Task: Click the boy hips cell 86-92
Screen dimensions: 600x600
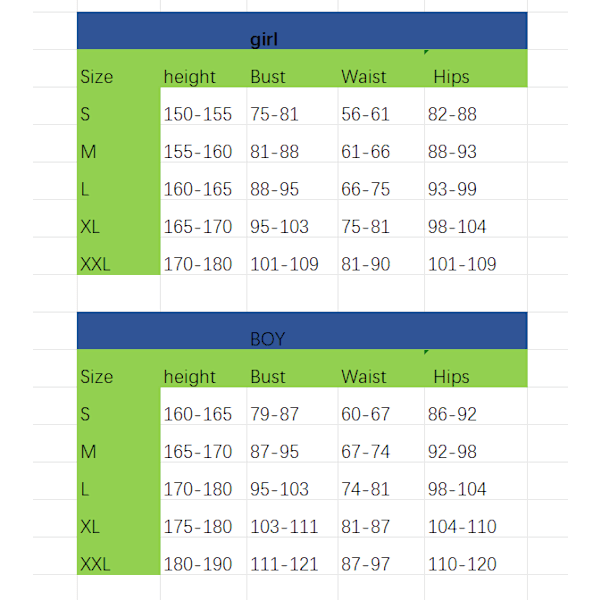Action: click(453, 414)
